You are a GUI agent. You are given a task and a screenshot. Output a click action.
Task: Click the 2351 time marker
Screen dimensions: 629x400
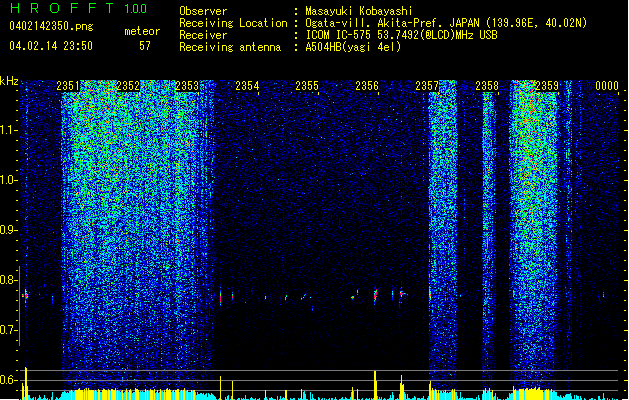pos(68,86)
